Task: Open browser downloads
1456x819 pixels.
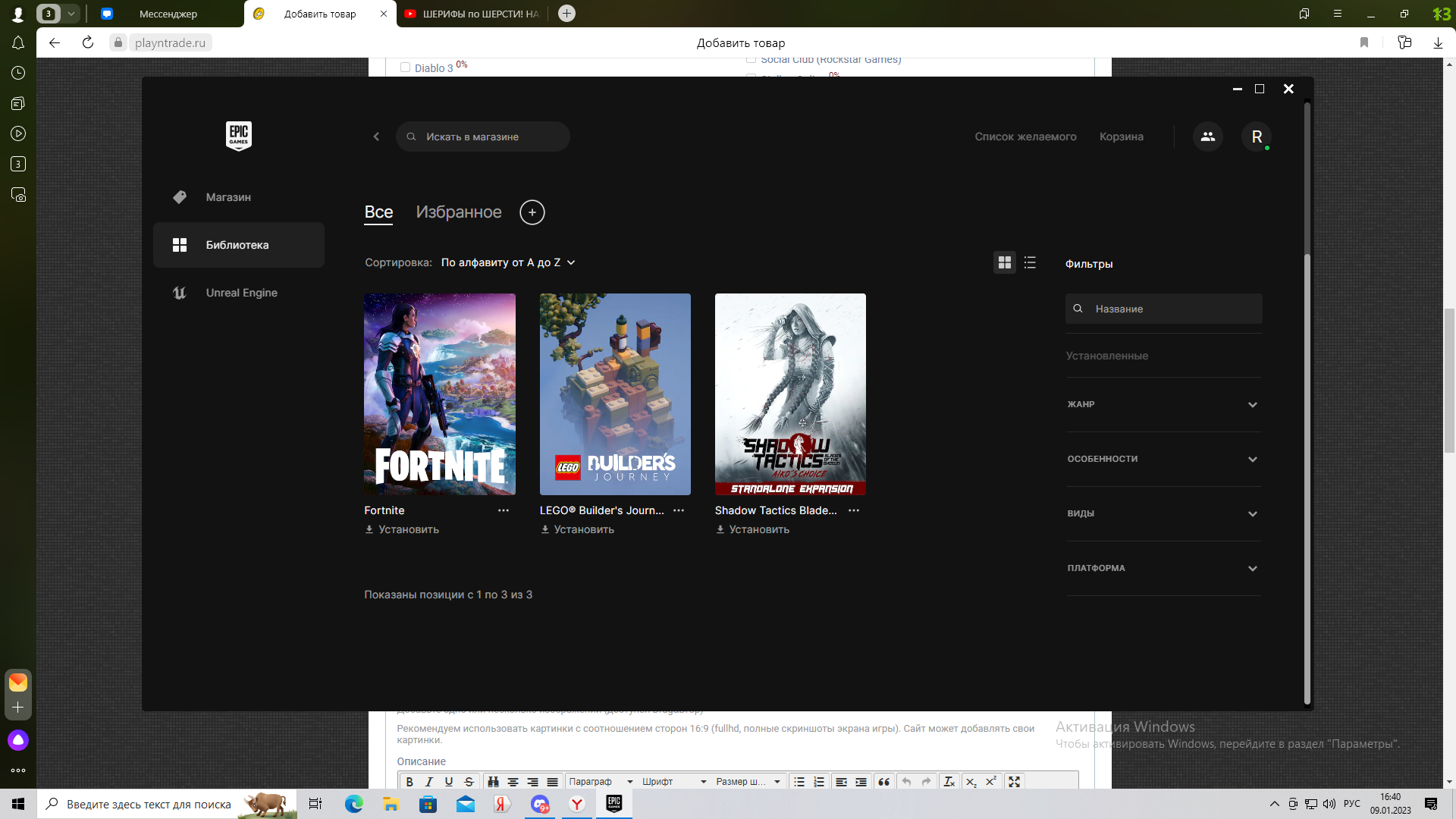Action: click(1438, 42)
